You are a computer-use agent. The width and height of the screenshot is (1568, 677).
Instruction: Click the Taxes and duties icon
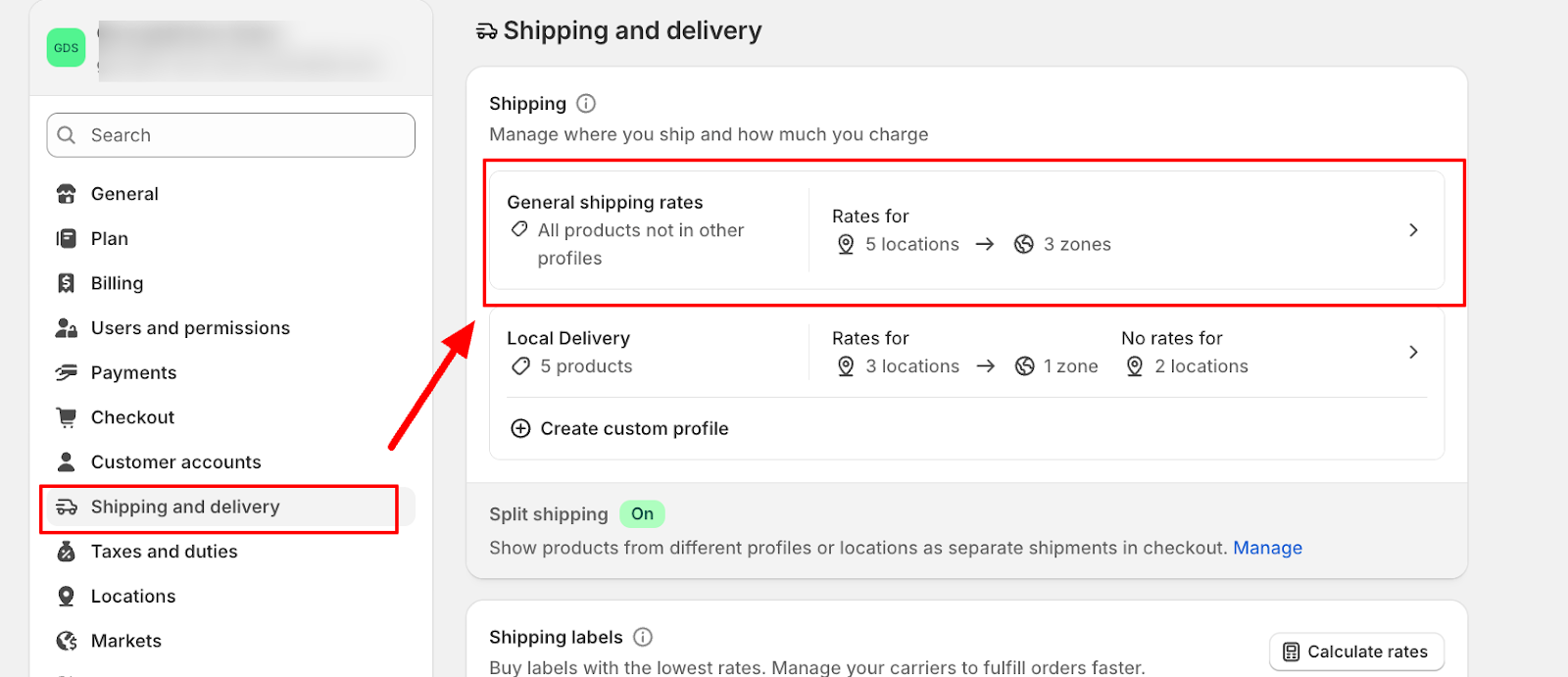click(x=66, y=552)
